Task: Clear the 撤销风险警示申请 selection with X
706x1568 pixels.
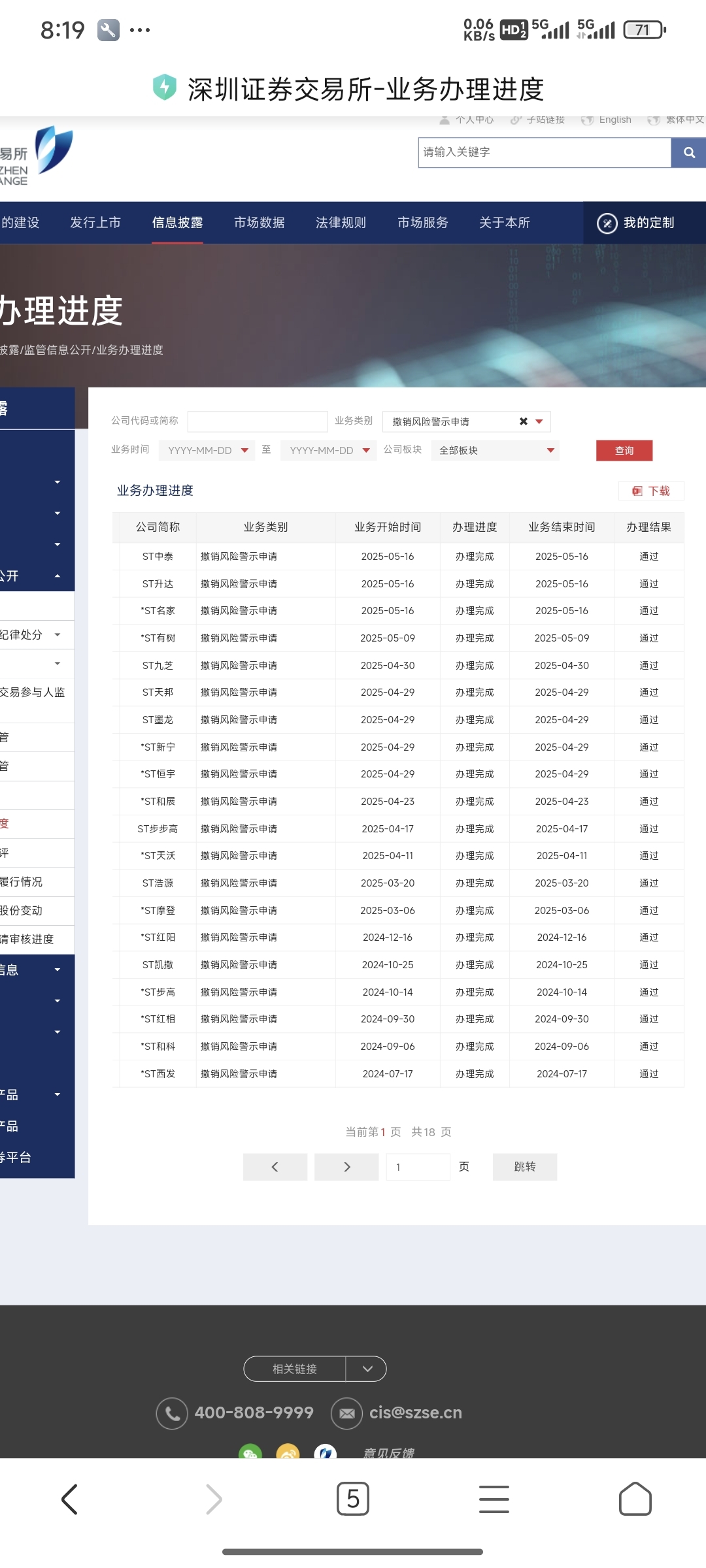Action: coord(523,421)
